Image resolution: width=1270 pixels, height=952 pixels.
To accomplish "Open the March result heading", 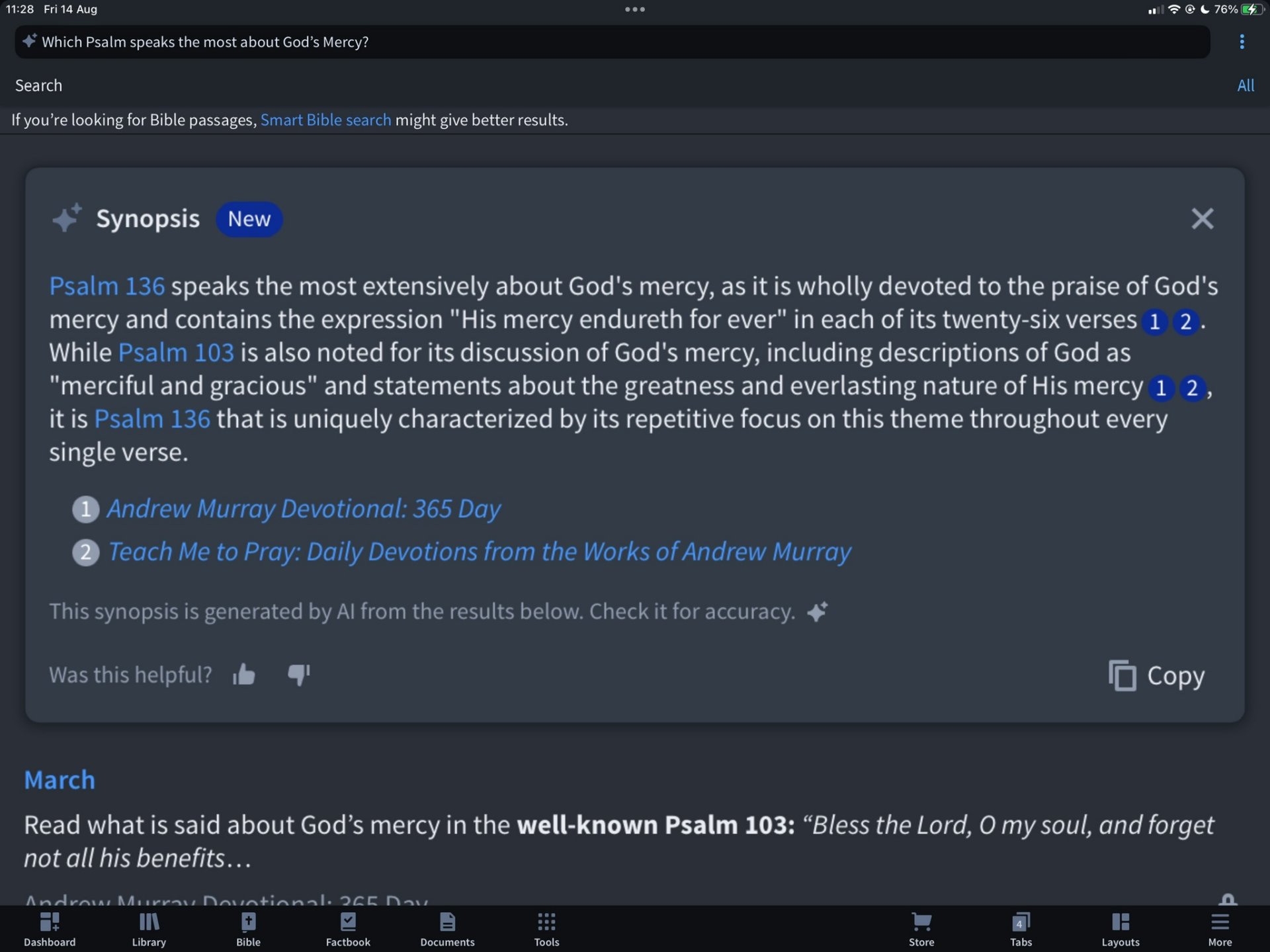I will [x=60, y=780].
